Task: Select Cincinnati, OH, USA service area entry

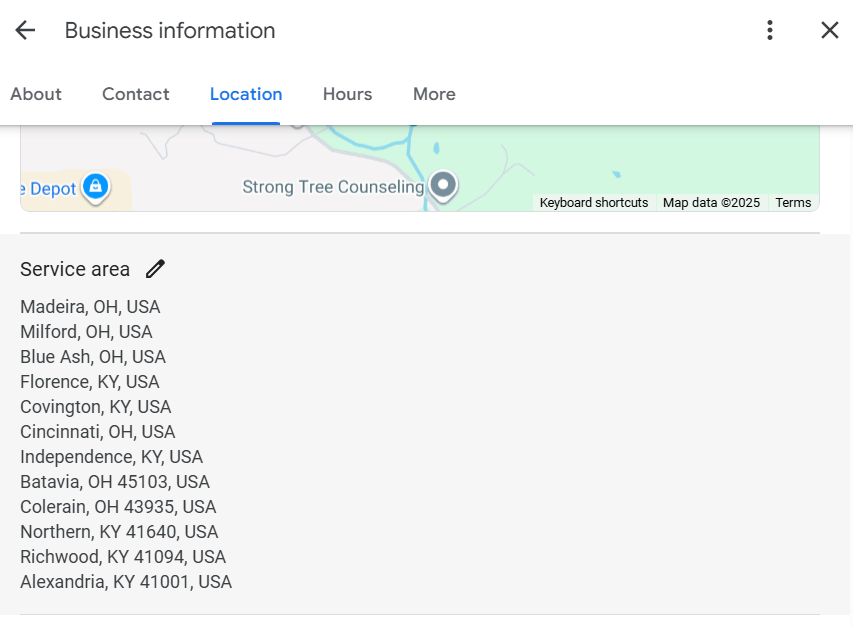Action: tap(97, 431)
